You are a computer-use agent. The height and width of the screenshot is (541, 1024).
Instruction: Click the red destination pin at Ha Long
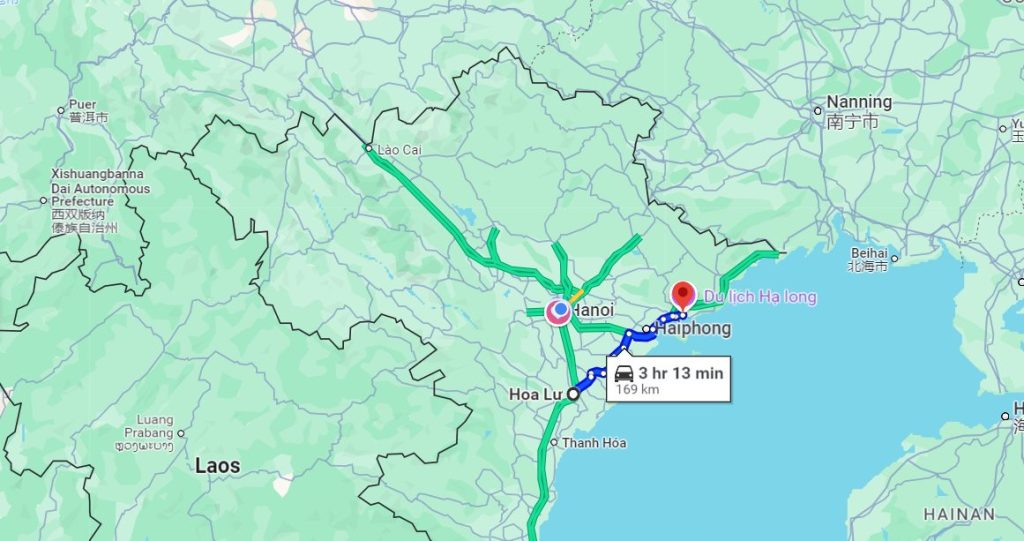click(683, 295)
